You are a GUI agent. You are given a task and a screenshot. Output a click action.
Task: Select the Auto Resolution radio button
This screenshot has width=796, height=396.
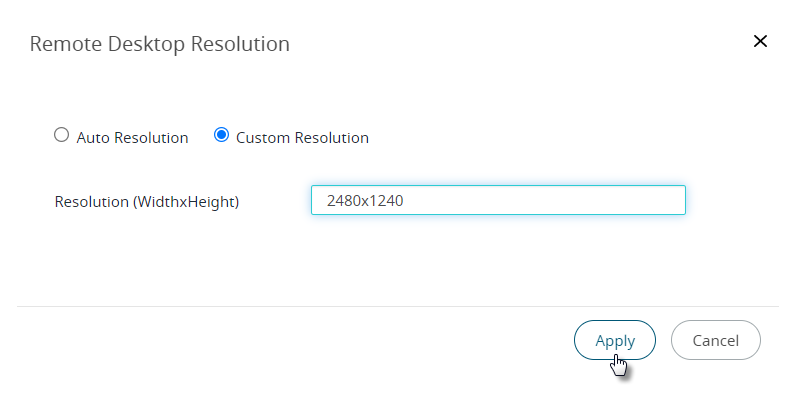(61, 135)
